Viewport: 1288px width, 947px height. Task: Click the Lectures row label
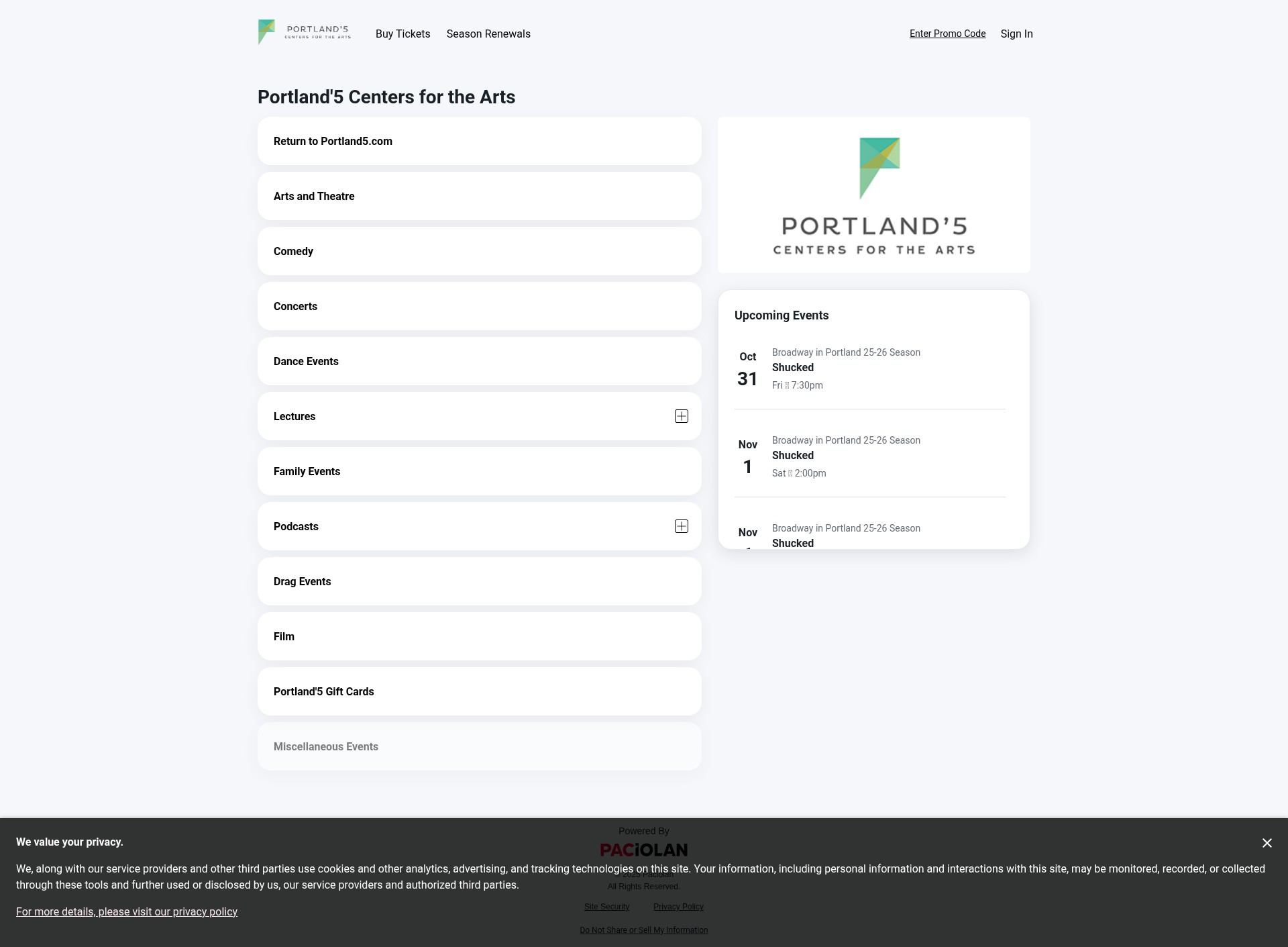[x=294, y=416]
